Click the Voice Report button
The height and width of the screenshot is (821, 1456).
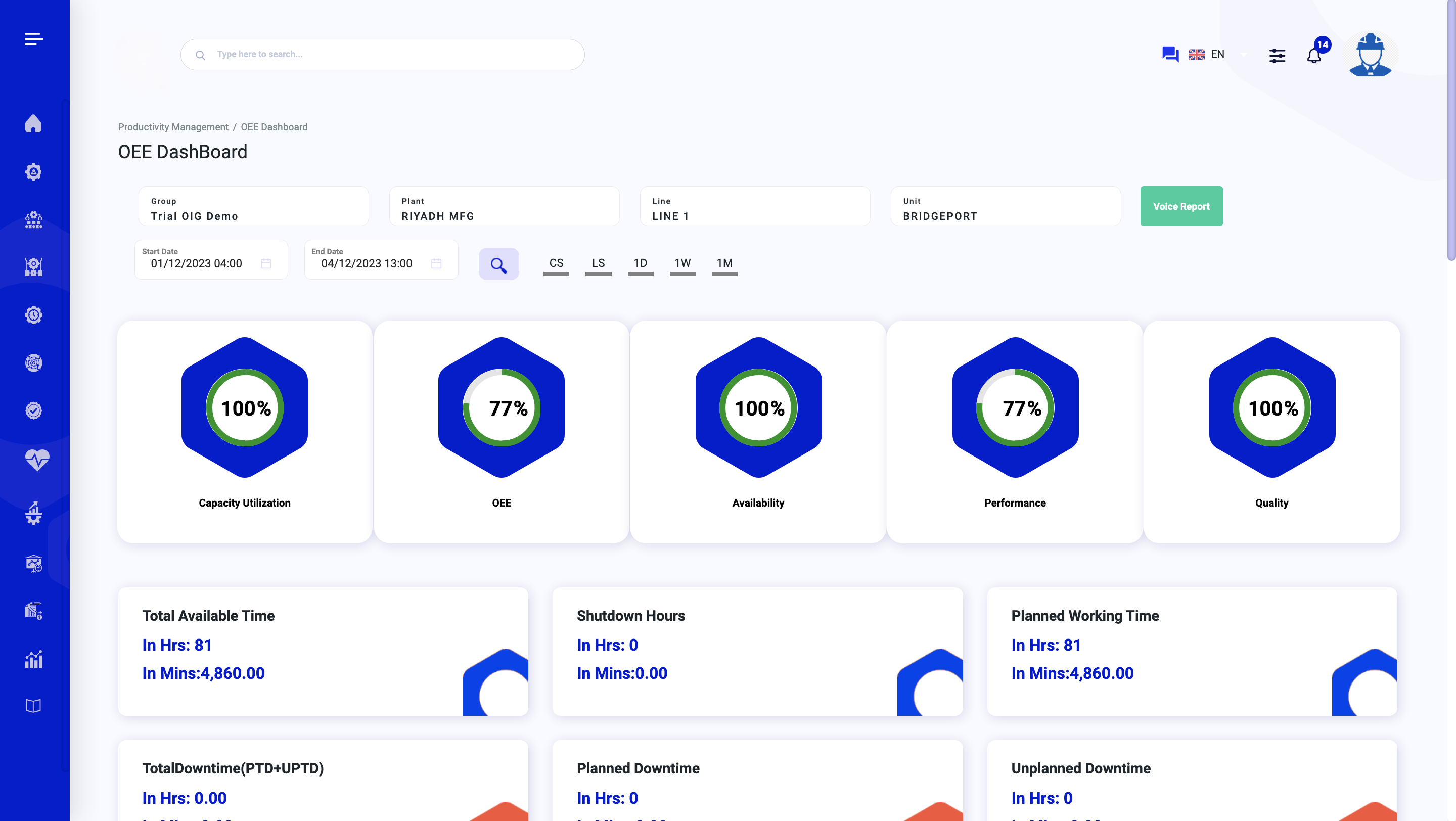pos(1181,206)
